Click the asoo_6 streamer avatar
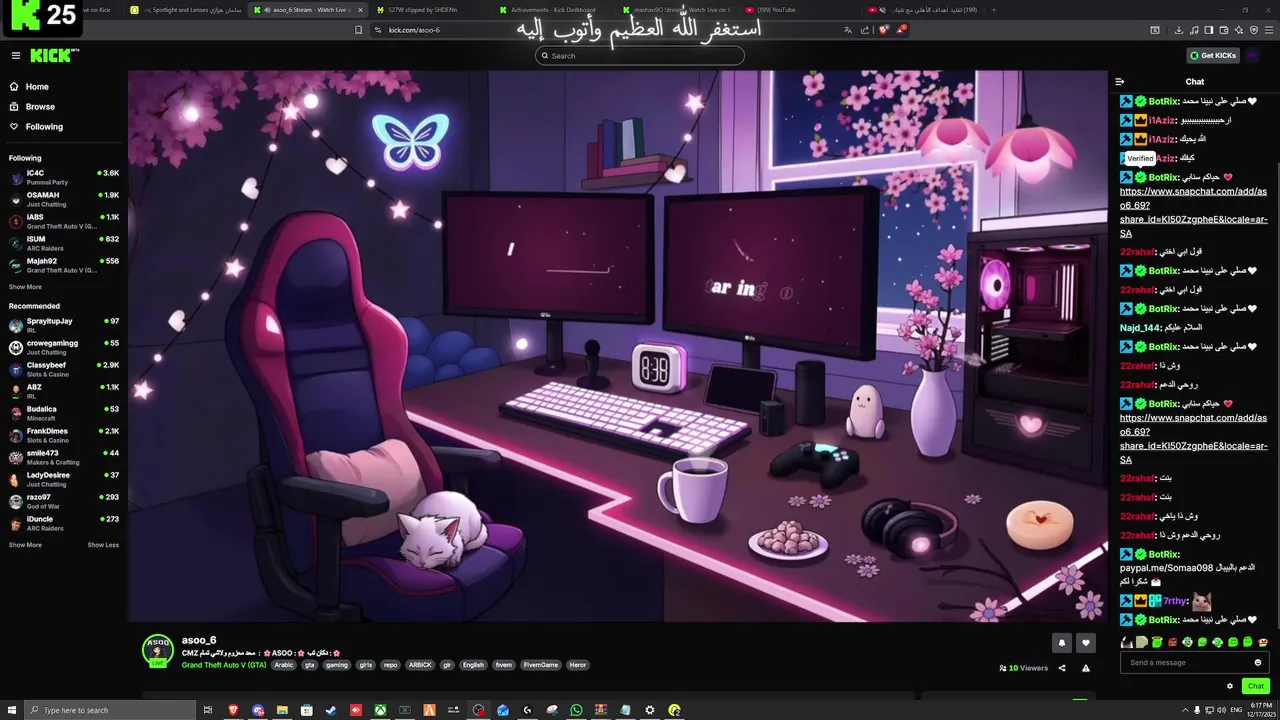Image resolution: width=1280 pixels, height=720 pixels. 158,650
